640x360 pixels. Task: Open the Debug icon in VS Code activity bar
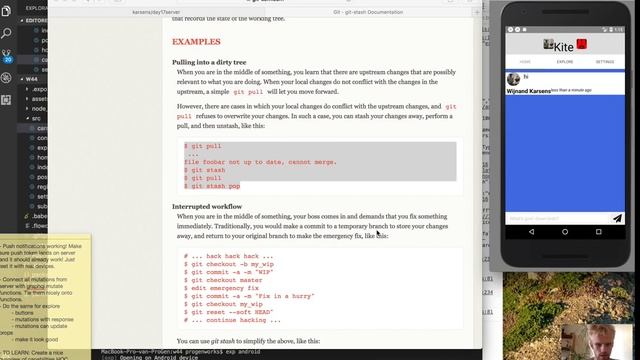click(6, 78)
